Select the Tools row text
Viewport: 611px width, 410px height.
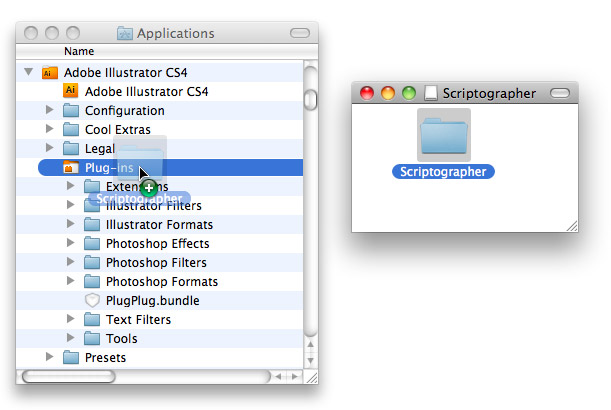122,339
